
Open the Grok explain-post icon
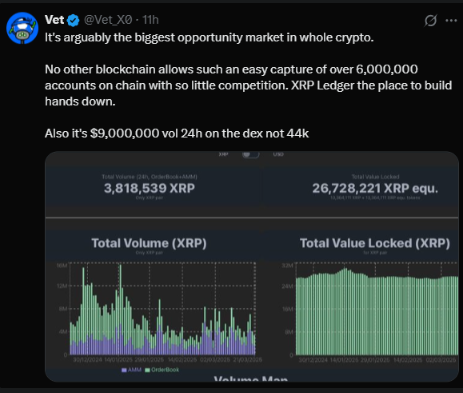(430, 21)
